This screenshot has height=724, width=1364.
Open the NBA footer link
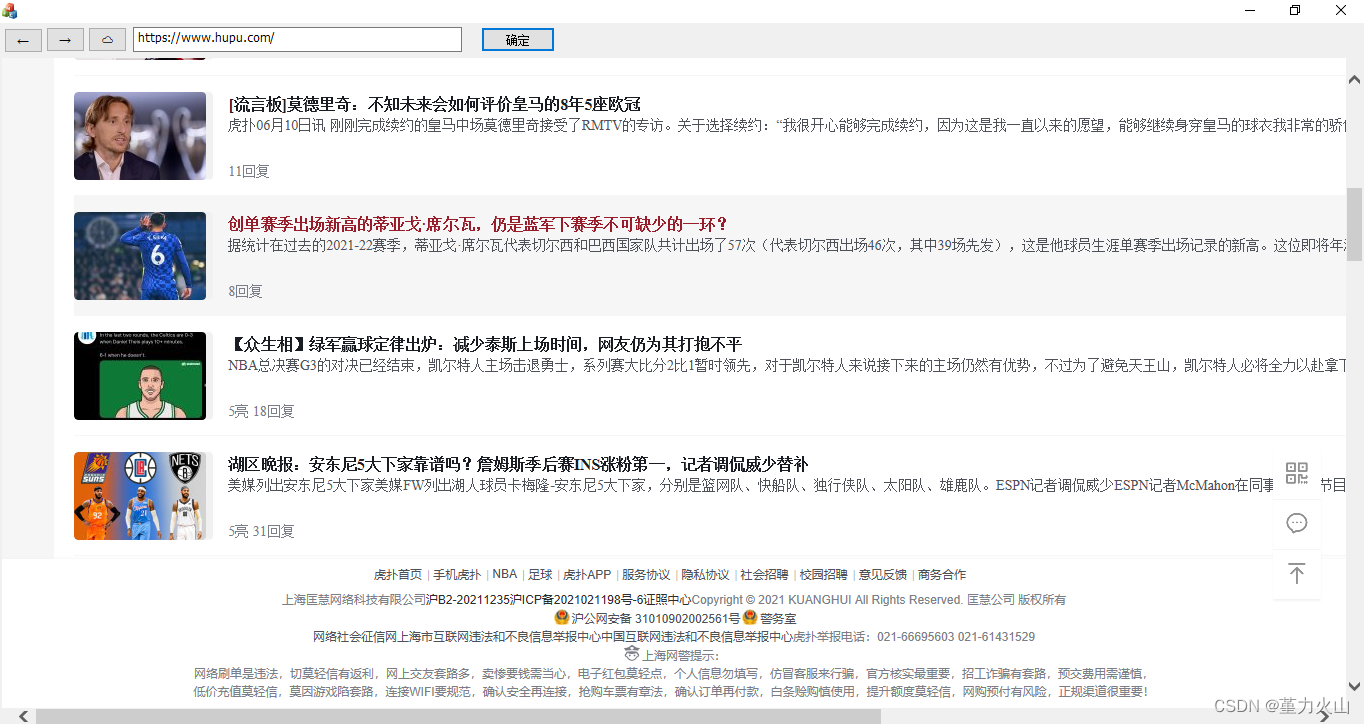click(x=505, y=574)
